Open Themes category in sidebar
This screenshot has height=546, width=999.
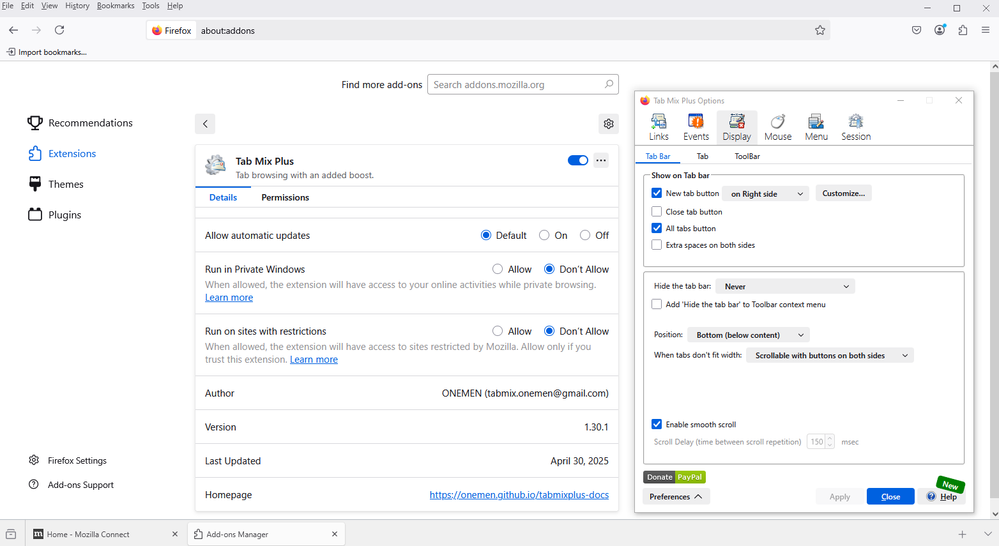point(56,184)
